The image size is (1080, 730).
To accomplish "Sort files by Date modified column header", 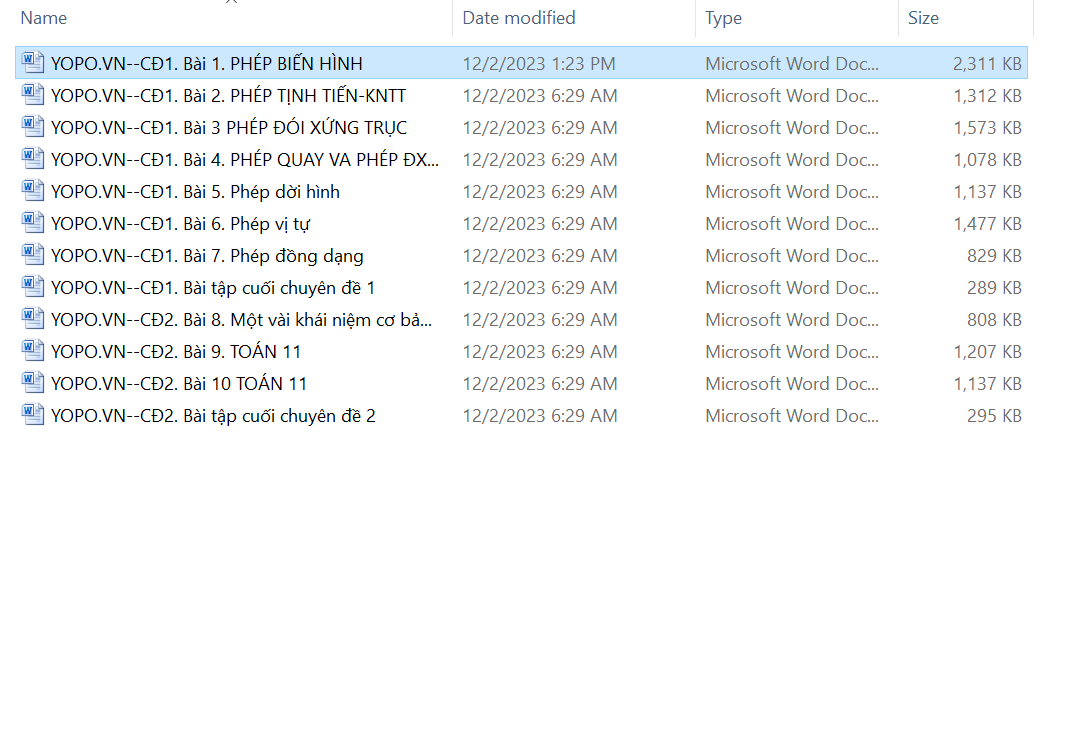I will pyautogui.click(x=518, y=18).
